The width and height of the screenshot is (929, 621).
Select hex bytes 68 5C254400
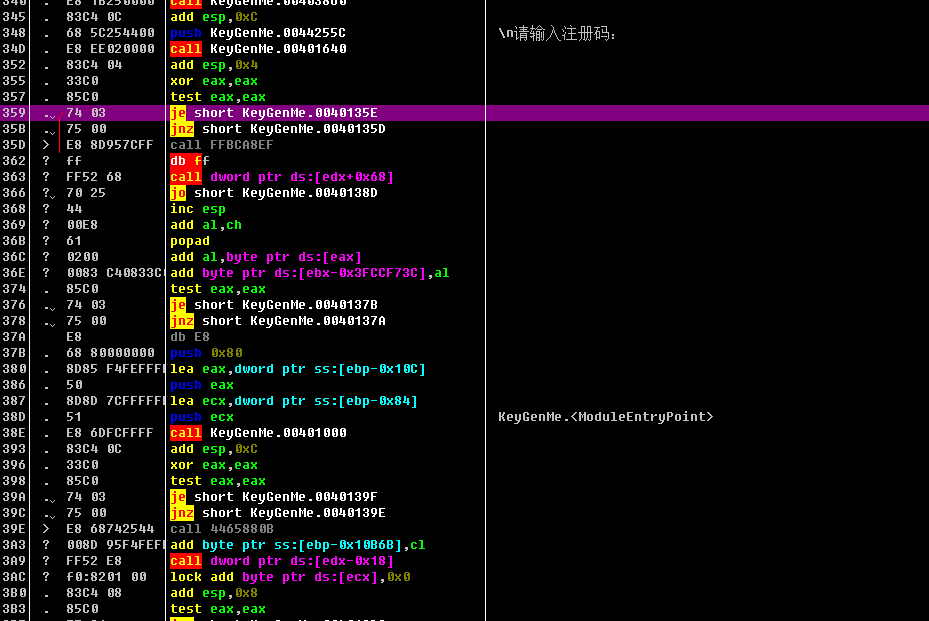coord(110,33)
